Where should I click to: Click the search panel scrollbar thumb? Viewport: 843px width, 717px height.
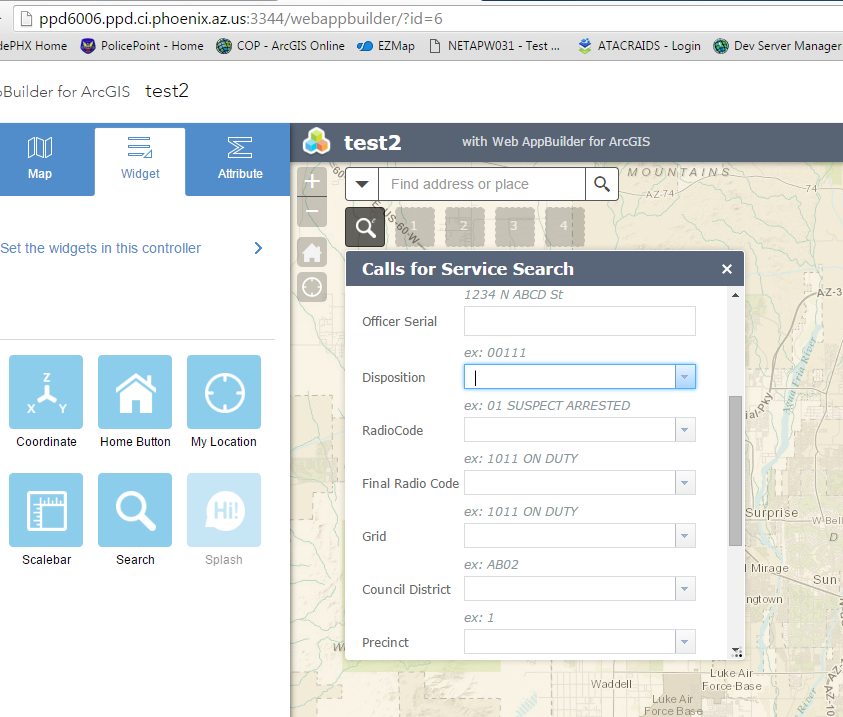click(735, 471)
